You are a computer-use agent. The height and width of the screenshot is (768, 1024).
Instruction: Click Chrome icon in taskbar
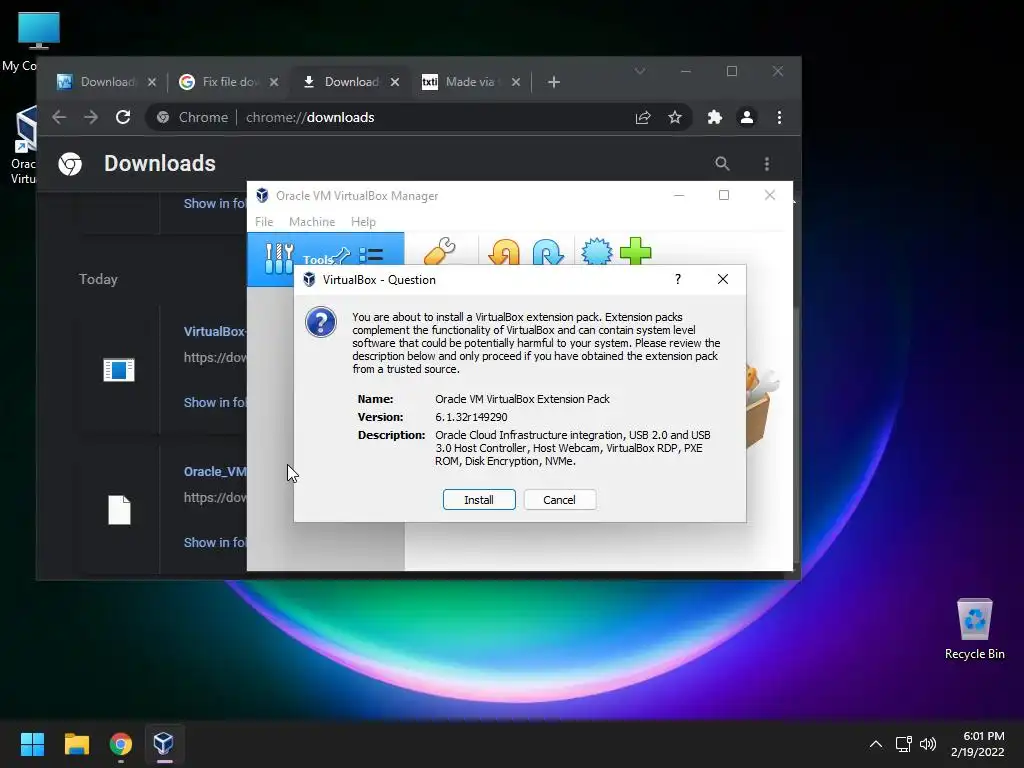pyautogui.click(x=120, y=744)
